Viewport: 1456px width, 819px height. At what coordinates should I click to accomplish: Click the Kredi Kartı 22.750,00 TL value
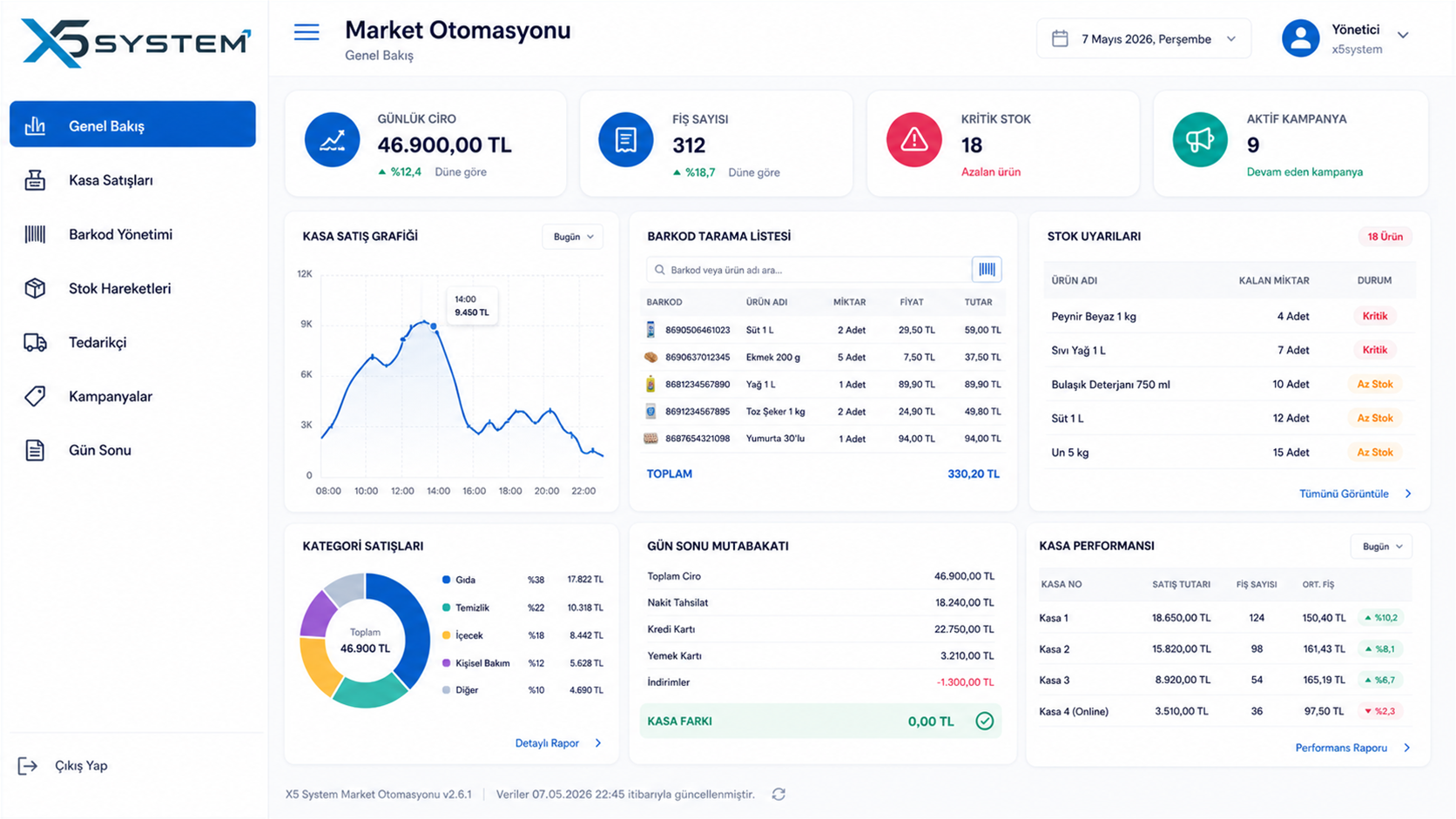click(964, 629)
